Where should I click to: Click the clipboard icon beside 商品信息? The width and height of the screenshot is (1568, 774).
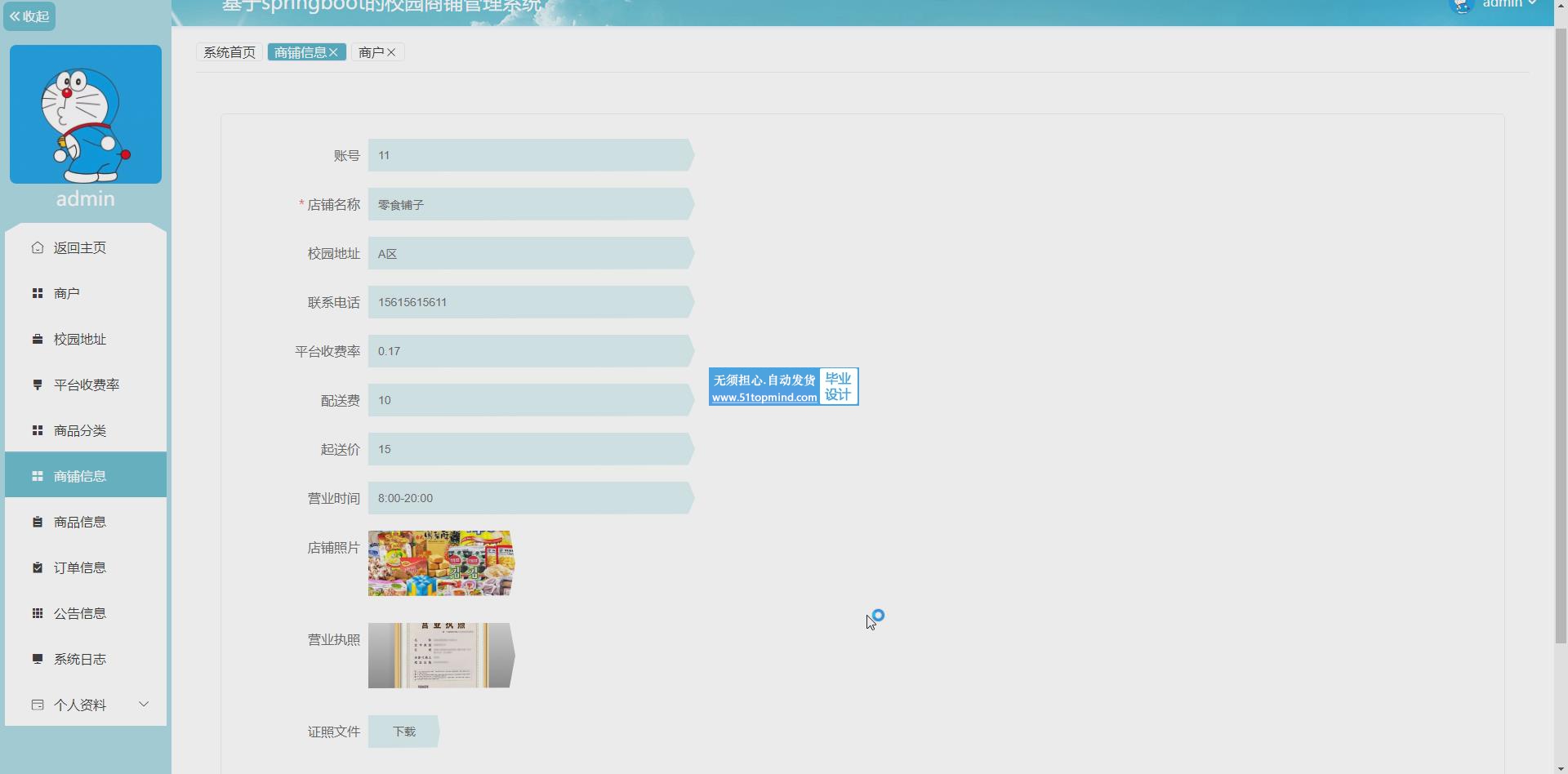click(38, 522)
